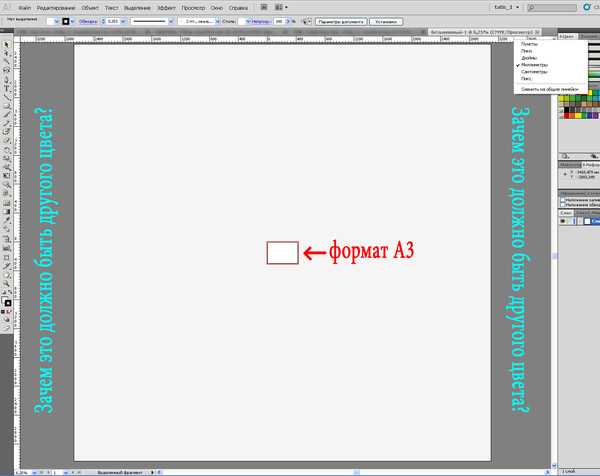Open the Текст menu
This screenshot has height=476, width=600.
pyautogui.click(x=111, y=8)
